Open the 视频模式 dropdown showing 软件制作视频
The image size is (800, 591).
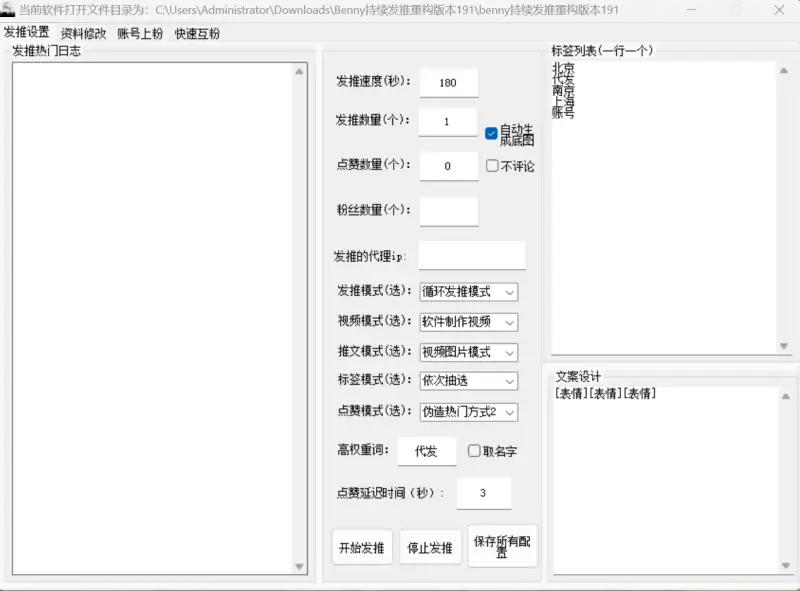coord(470,322)
